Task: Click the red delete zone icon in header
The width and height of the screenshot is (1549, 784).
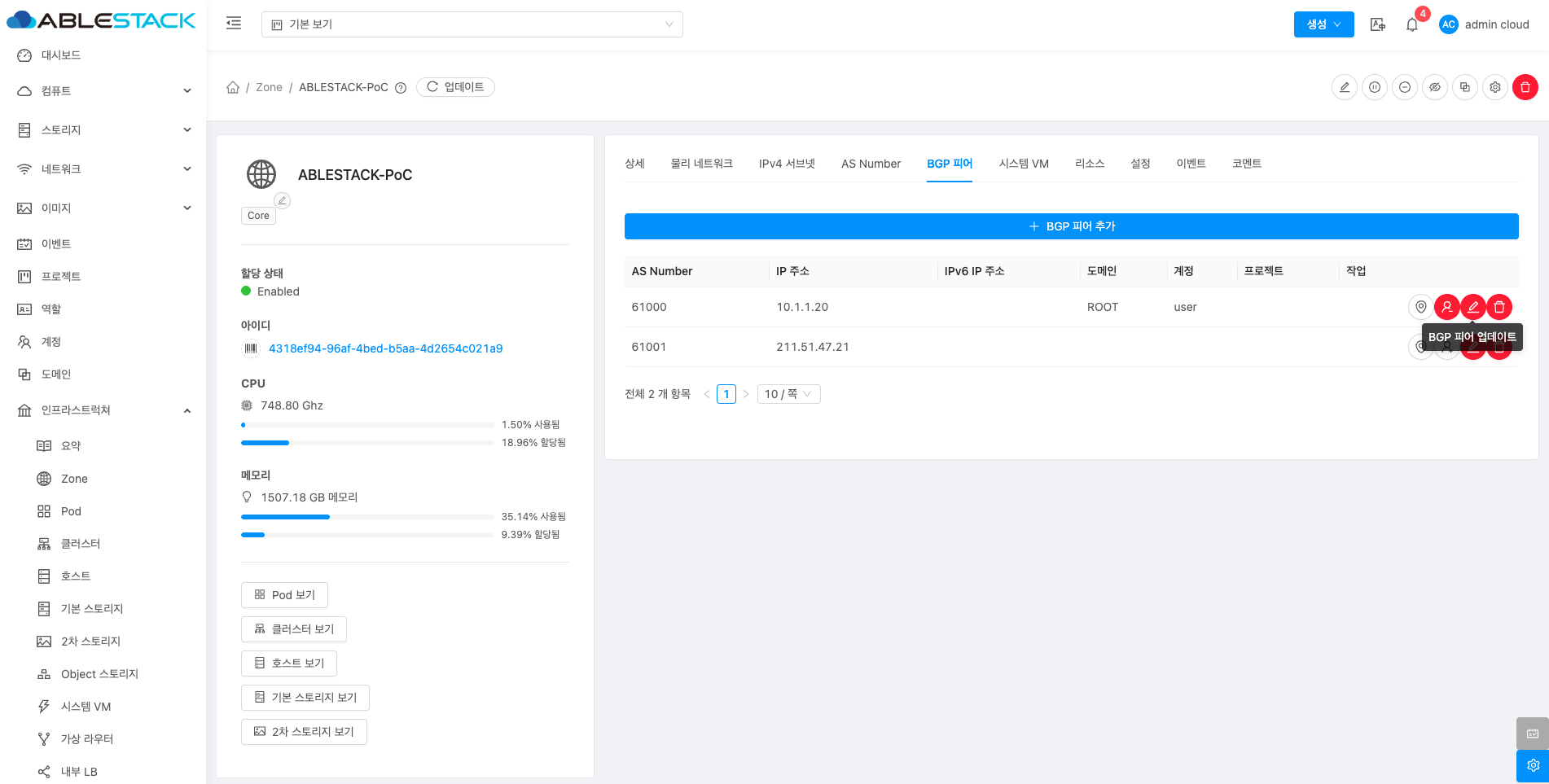Action: click(x=1525, y=87)
